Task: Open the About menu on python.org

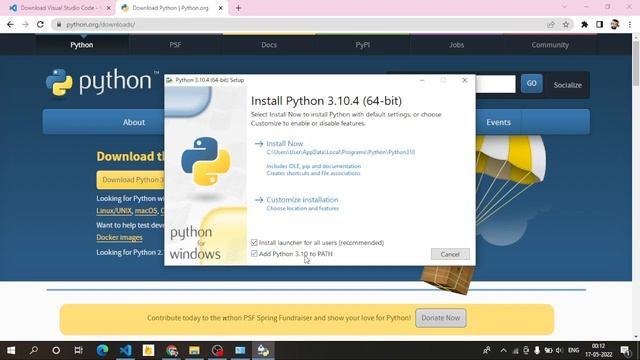Action: pos(134,122)
